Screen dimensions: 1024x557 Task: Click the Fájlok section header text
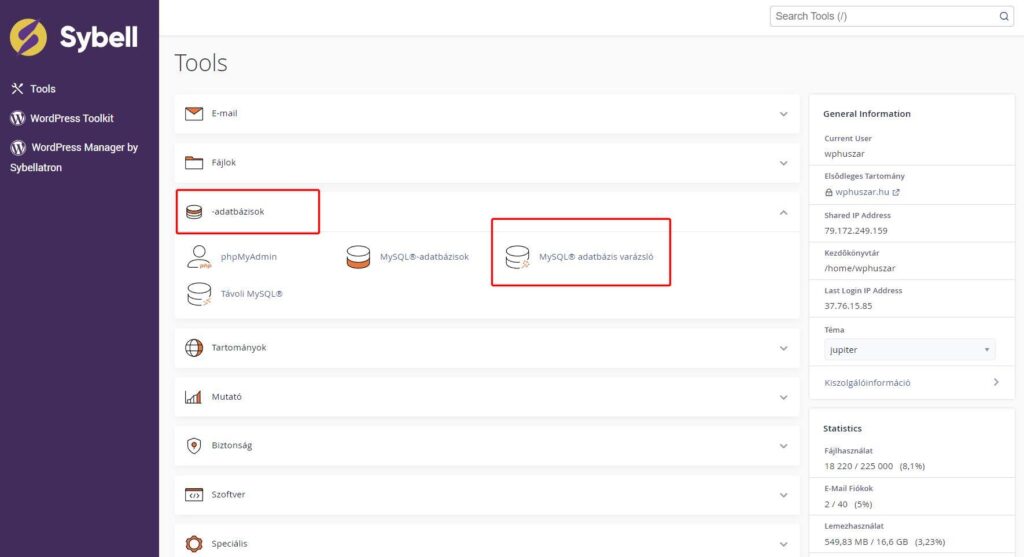point(223,163)
